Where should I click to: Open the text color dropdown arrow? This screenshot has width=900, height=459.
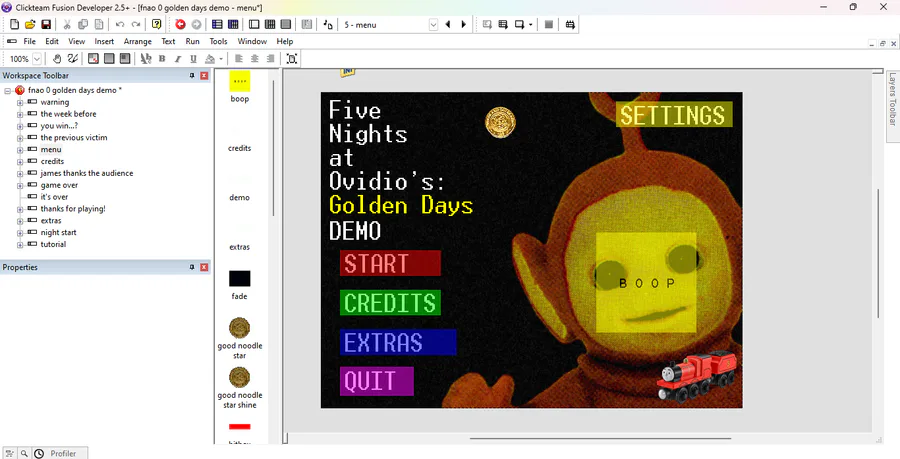(221, 59)
